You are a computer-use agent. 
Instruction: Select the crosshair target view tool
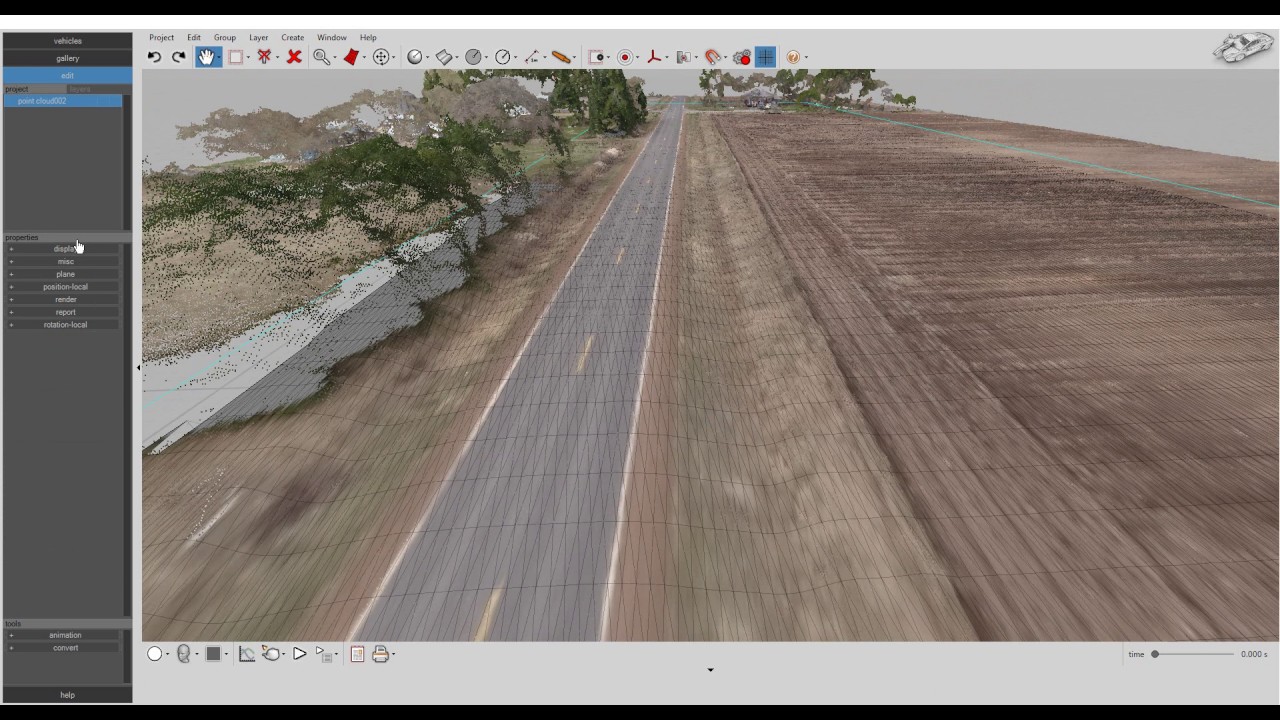381,57
